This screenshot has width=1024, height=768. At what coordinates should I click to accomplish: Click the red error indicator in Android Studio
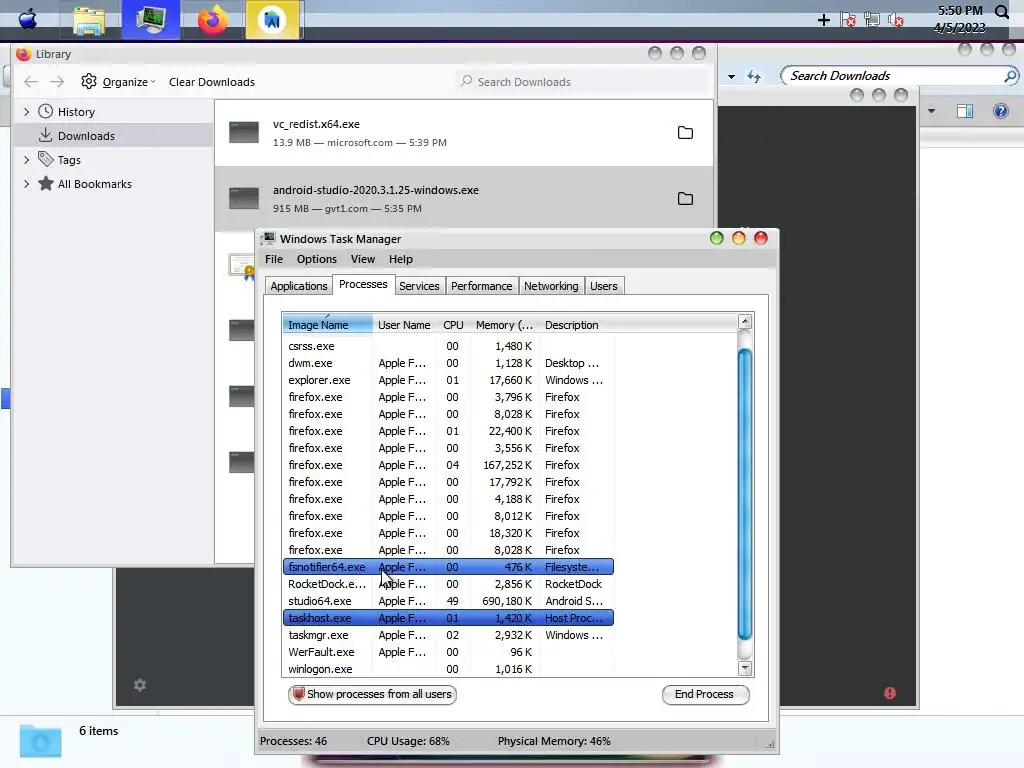[x=889, y=693]
